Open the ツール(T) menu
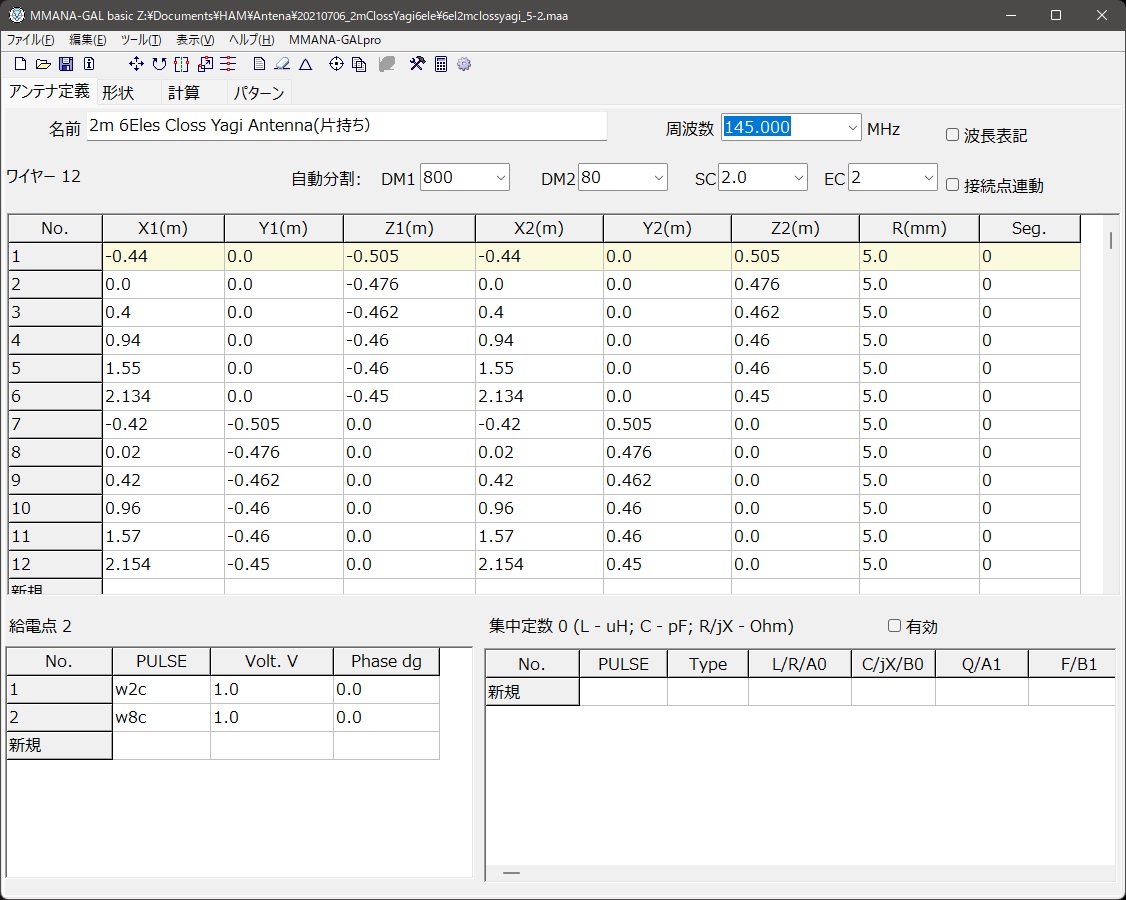1126x900 pixels. (x=141, y=40)
